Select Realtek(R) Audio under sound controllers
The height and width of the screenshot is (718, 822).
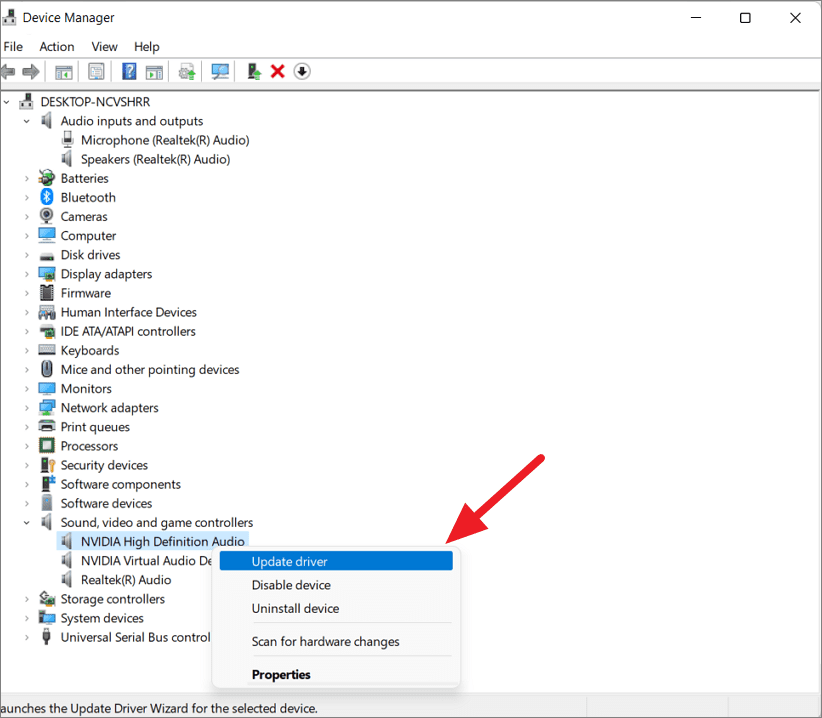point(126,580)
